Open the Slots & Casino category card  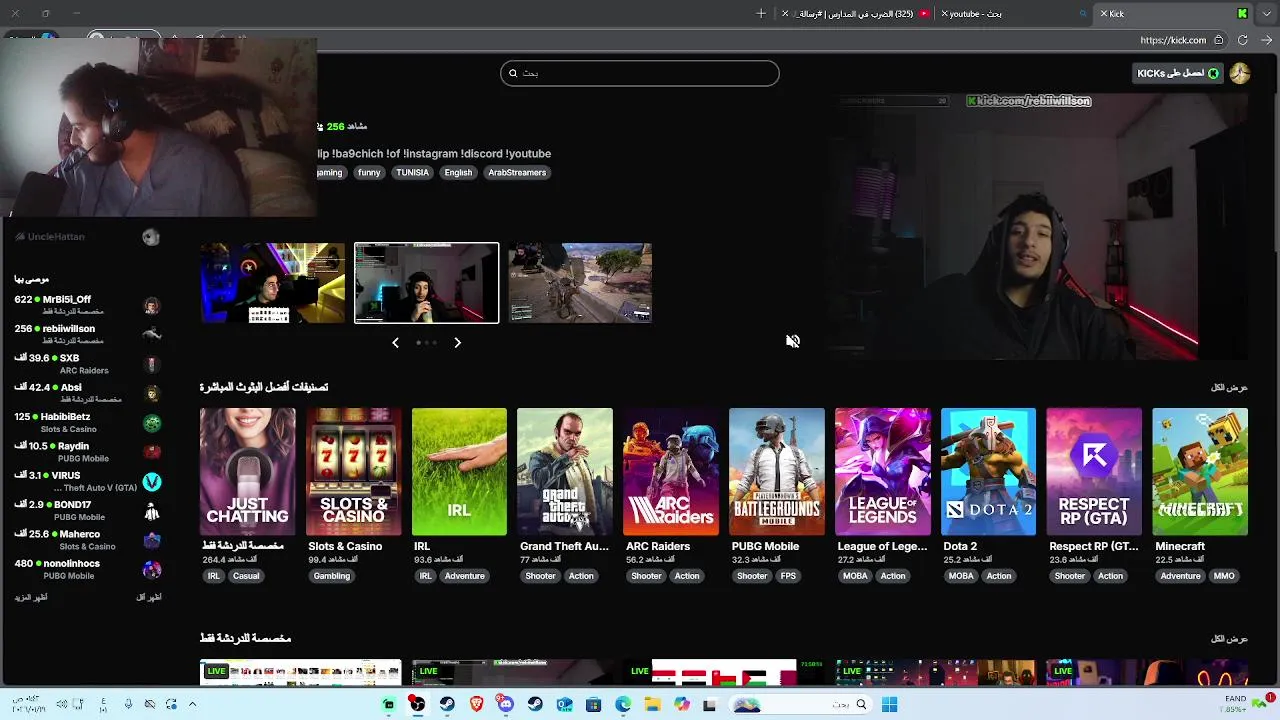353,472
